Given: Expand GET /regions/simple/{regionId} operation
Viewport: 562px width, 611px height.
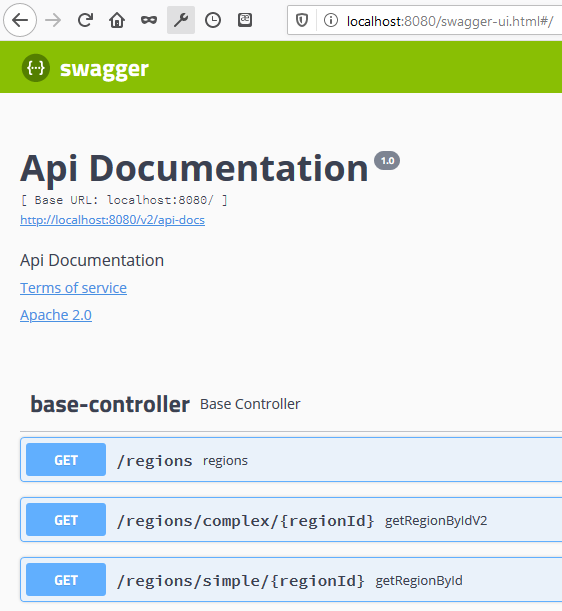Looking at the screenshot, I should [291, 580].
